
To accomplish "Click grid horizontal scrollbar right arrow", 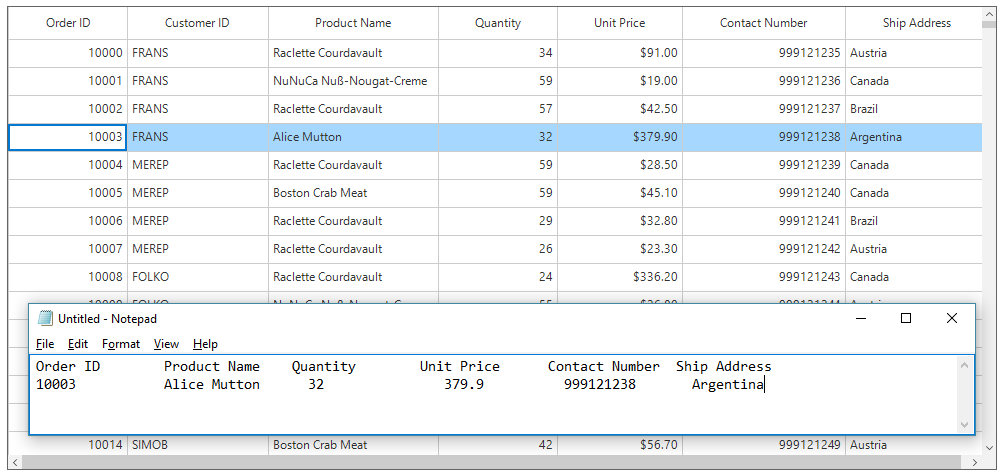I will point(974,462).
